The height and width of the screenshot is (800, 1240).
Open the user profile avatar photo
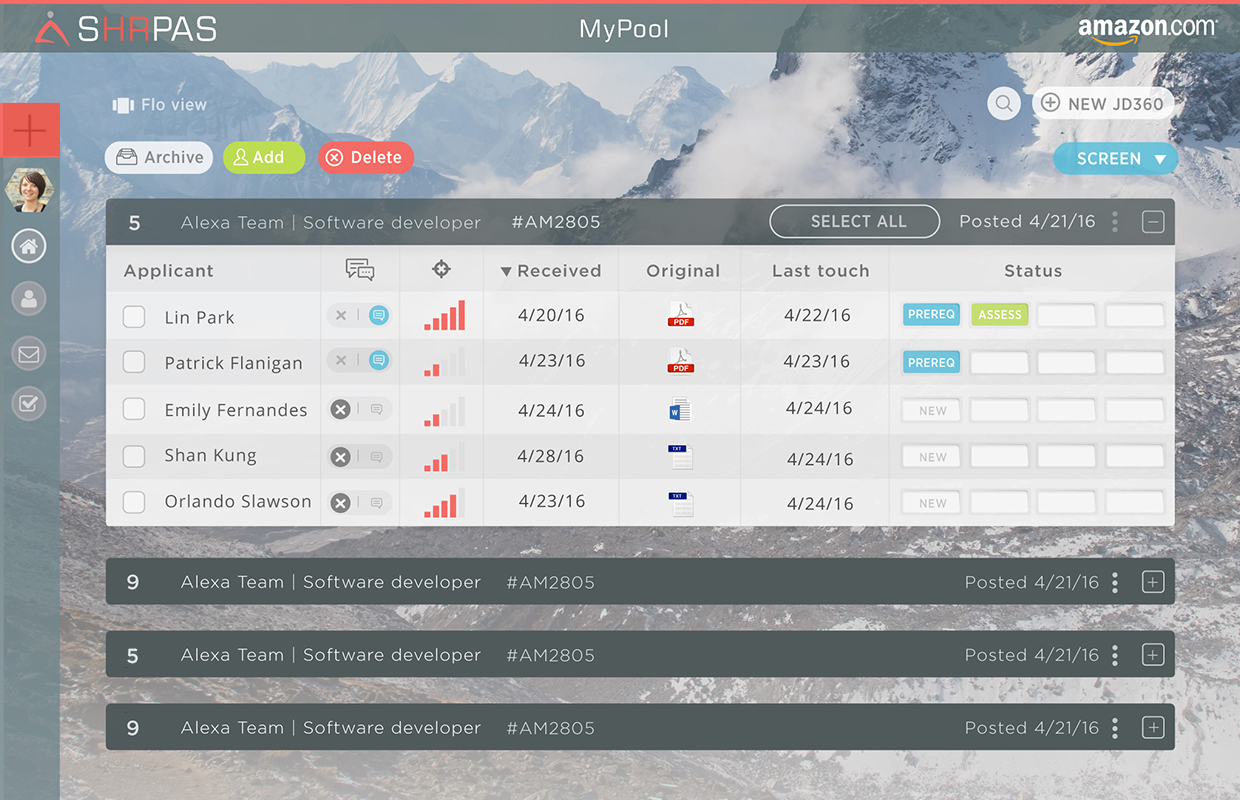point(29,189)
